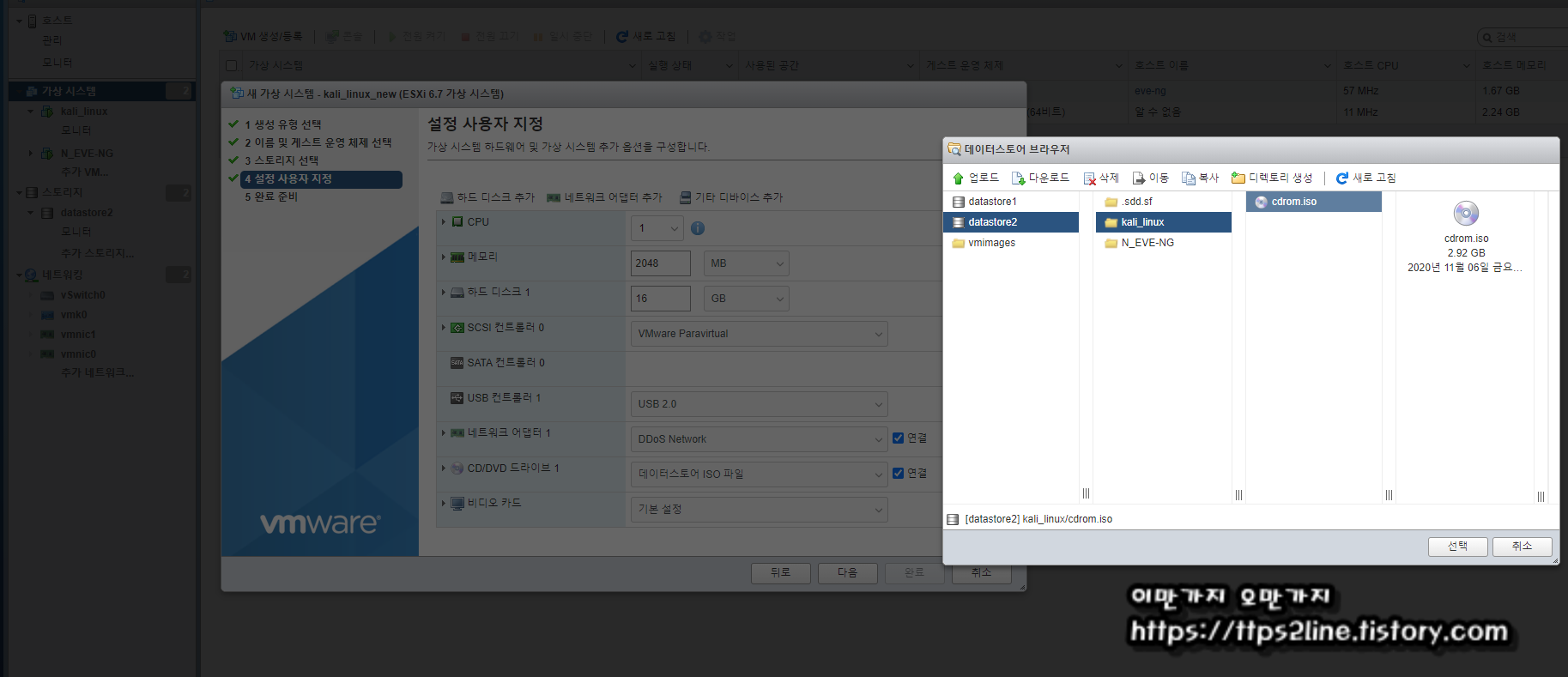1568x677 pixels.
Task: Expand the CD/DVD drive 1 row
Action: point(444,468)
